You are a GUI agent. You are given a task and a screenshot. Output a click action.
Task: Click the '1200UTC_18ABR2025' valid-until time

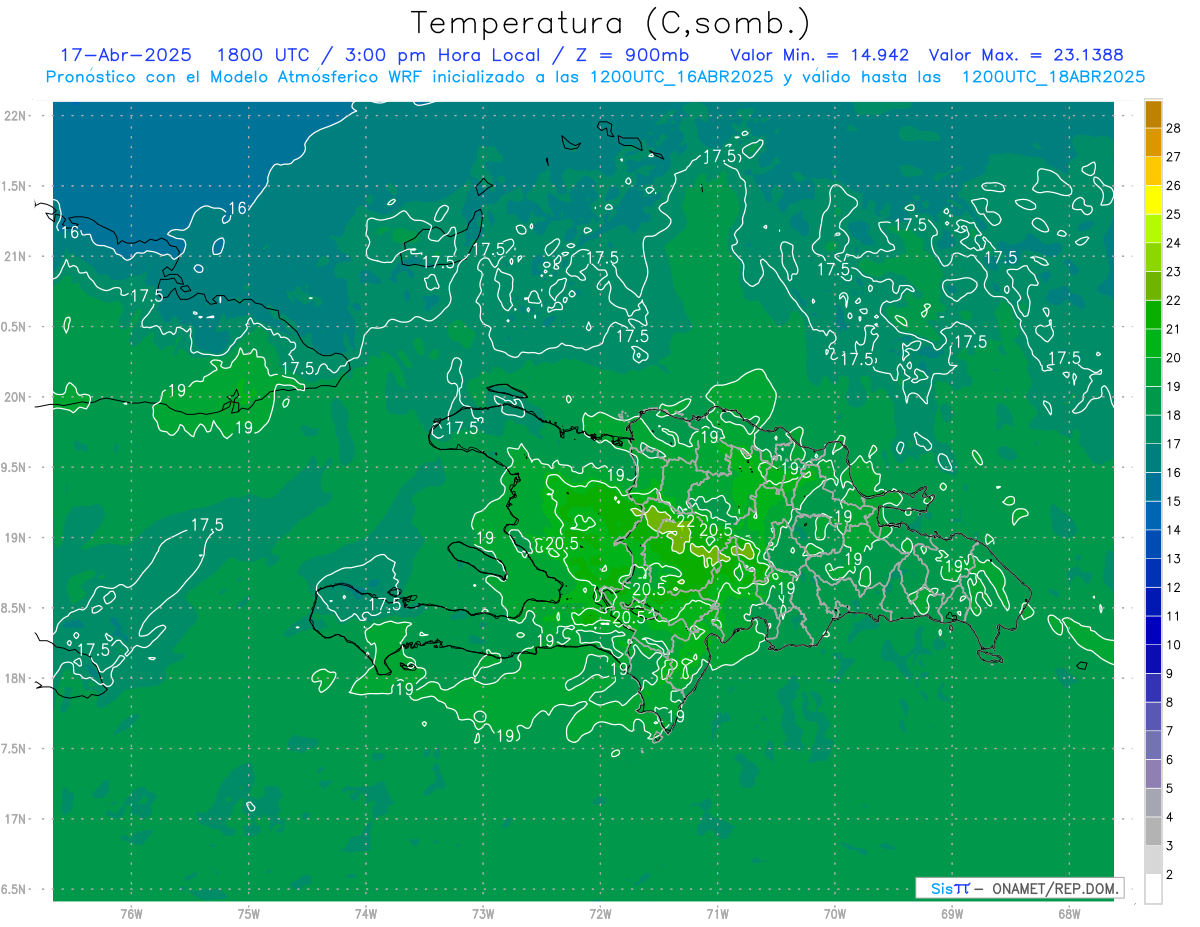pyautogui.click(x=1053, y=76)
